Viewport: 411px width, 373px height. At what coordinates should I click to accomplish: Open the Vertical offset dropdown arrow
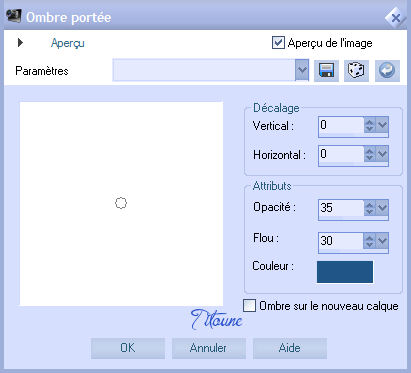382,125
